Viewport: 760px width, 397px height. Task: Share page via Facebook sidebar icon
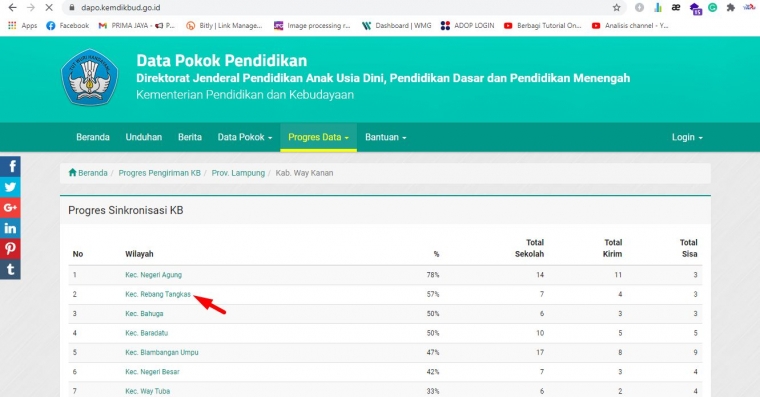[10, 167]
